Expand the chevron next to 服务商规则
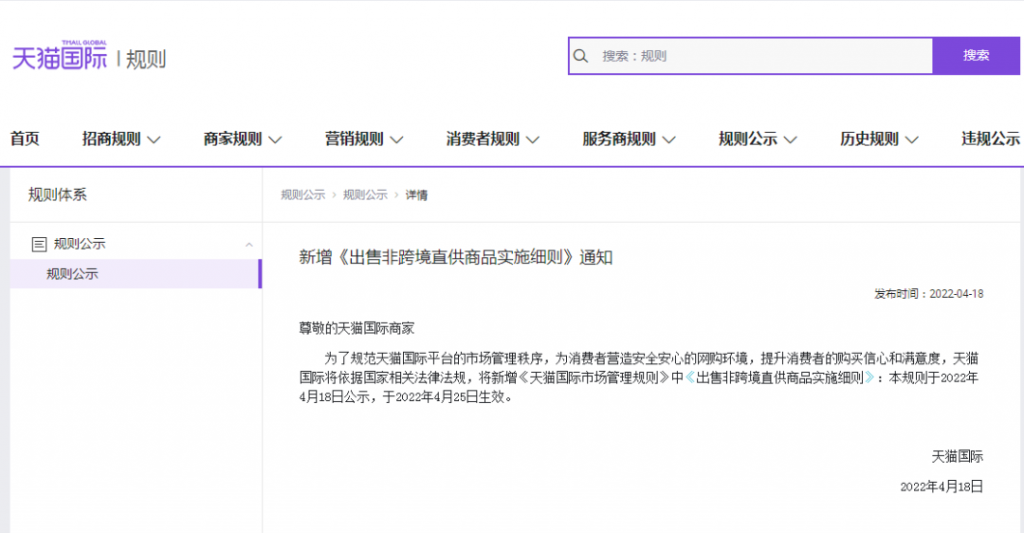The height and width of the screenshot is (533, 1024). point(668,140)
